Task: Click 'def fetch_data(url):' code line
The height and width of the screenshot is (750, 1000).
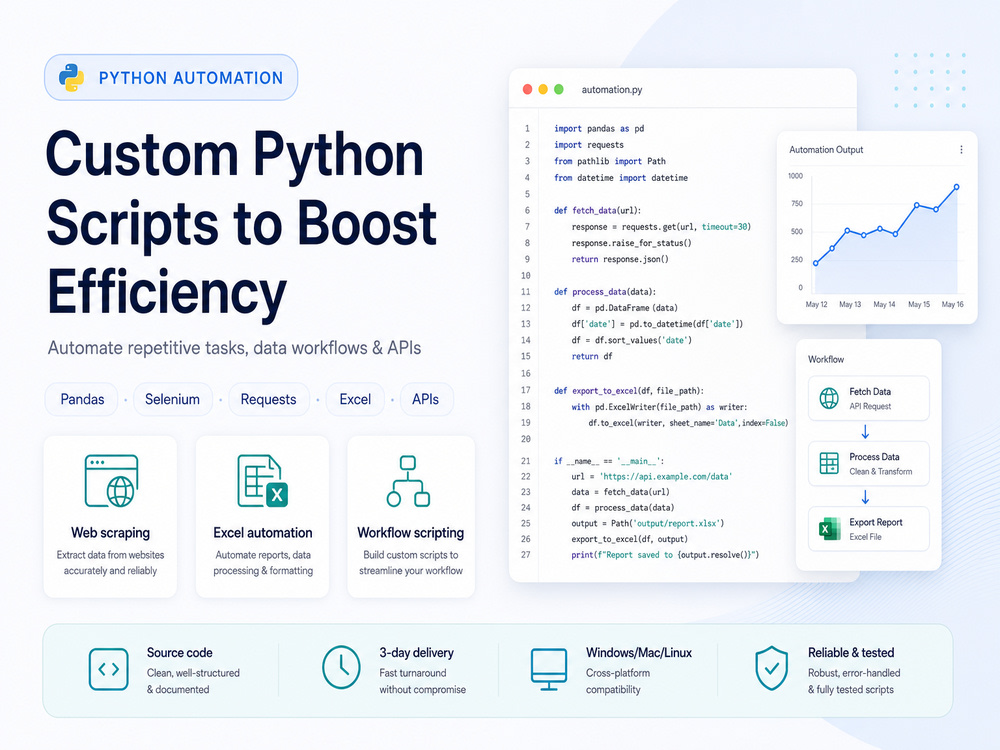Action: [x=597, y=210]
